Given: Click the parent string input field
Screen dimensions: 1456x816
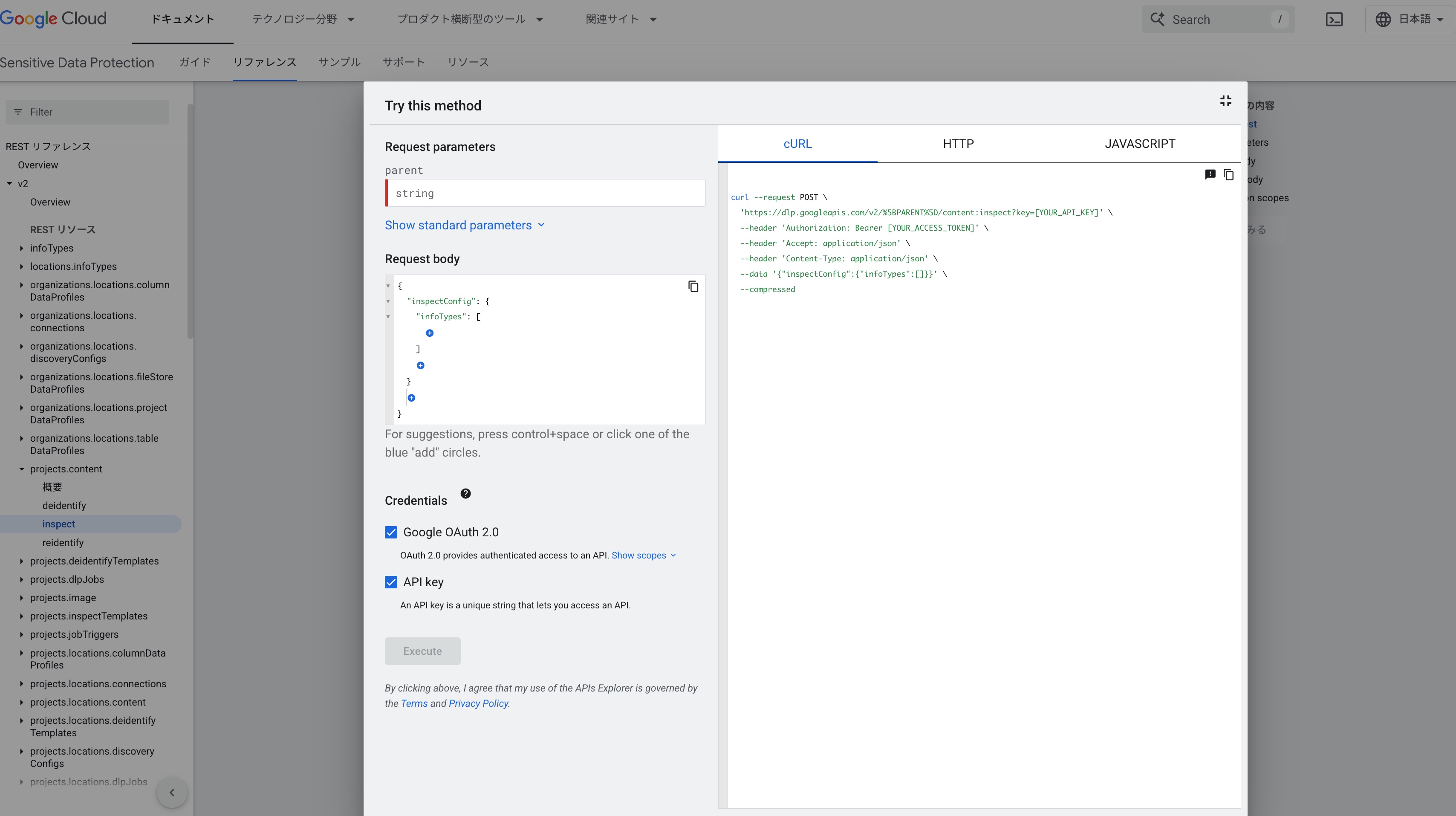Looking at the screenshot, I should click(546, 194).
